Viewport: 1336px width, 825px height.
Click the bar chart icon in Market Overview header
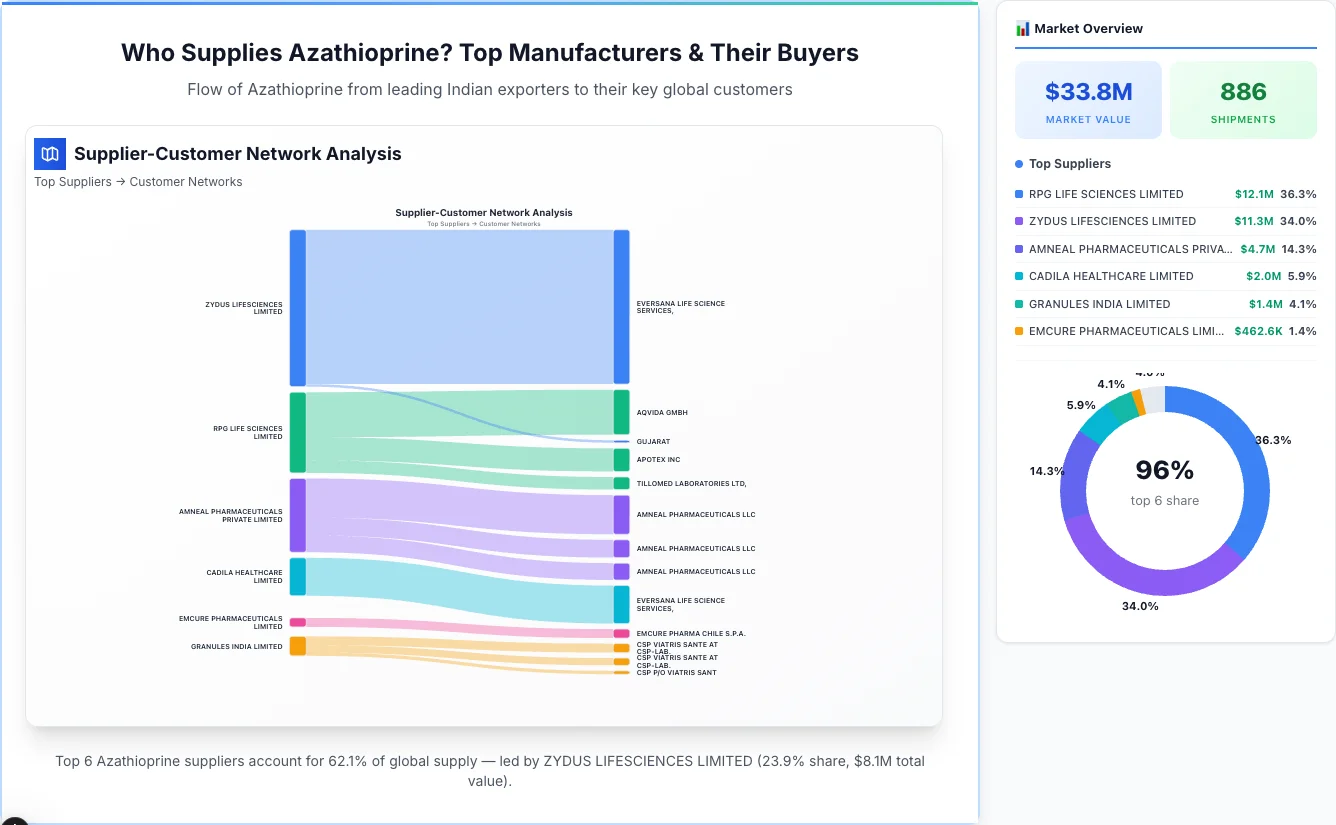point(1022,29)
